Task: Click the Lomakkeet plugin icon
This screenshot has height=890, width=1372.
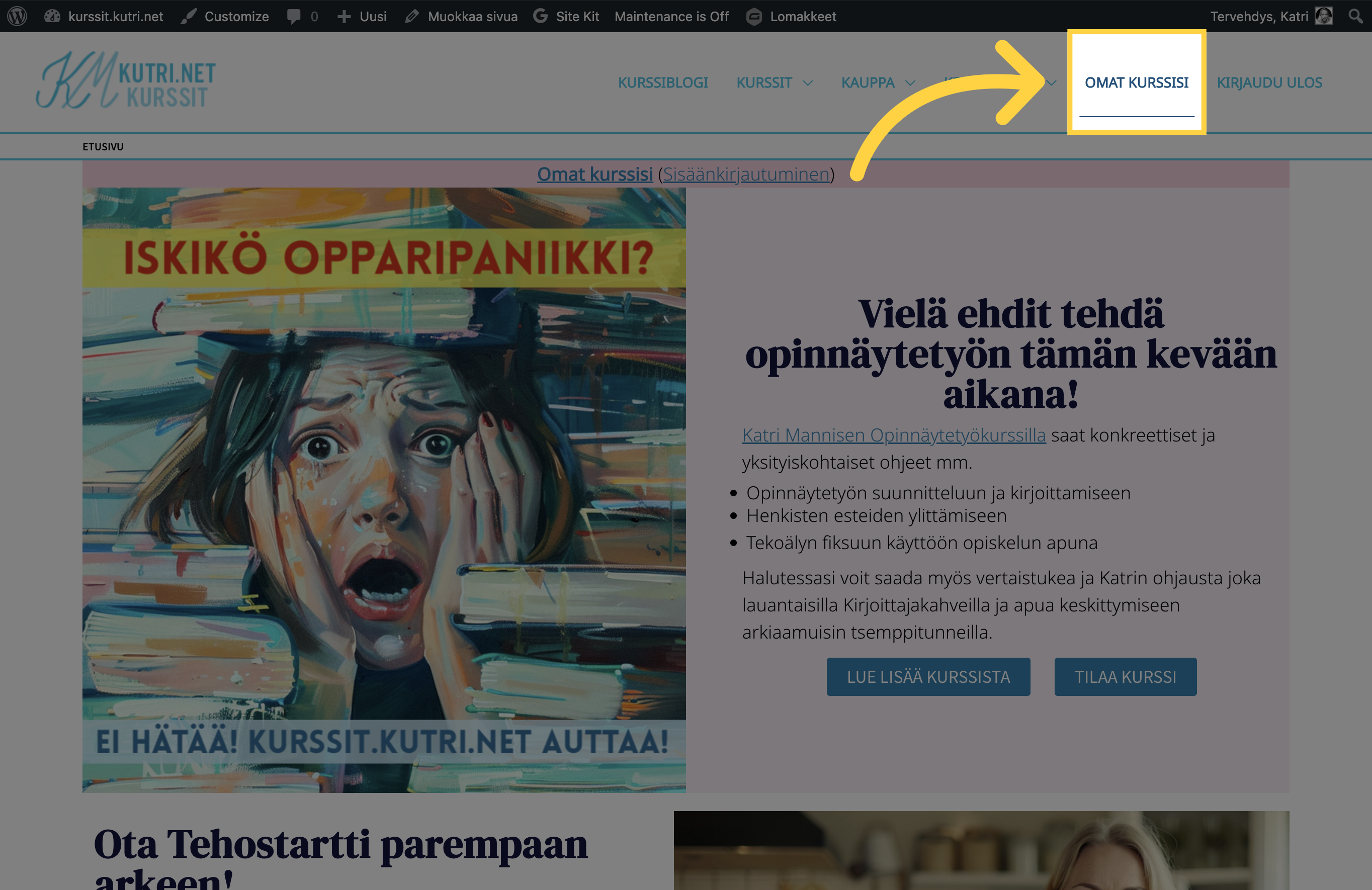Action: coord(753,16)
